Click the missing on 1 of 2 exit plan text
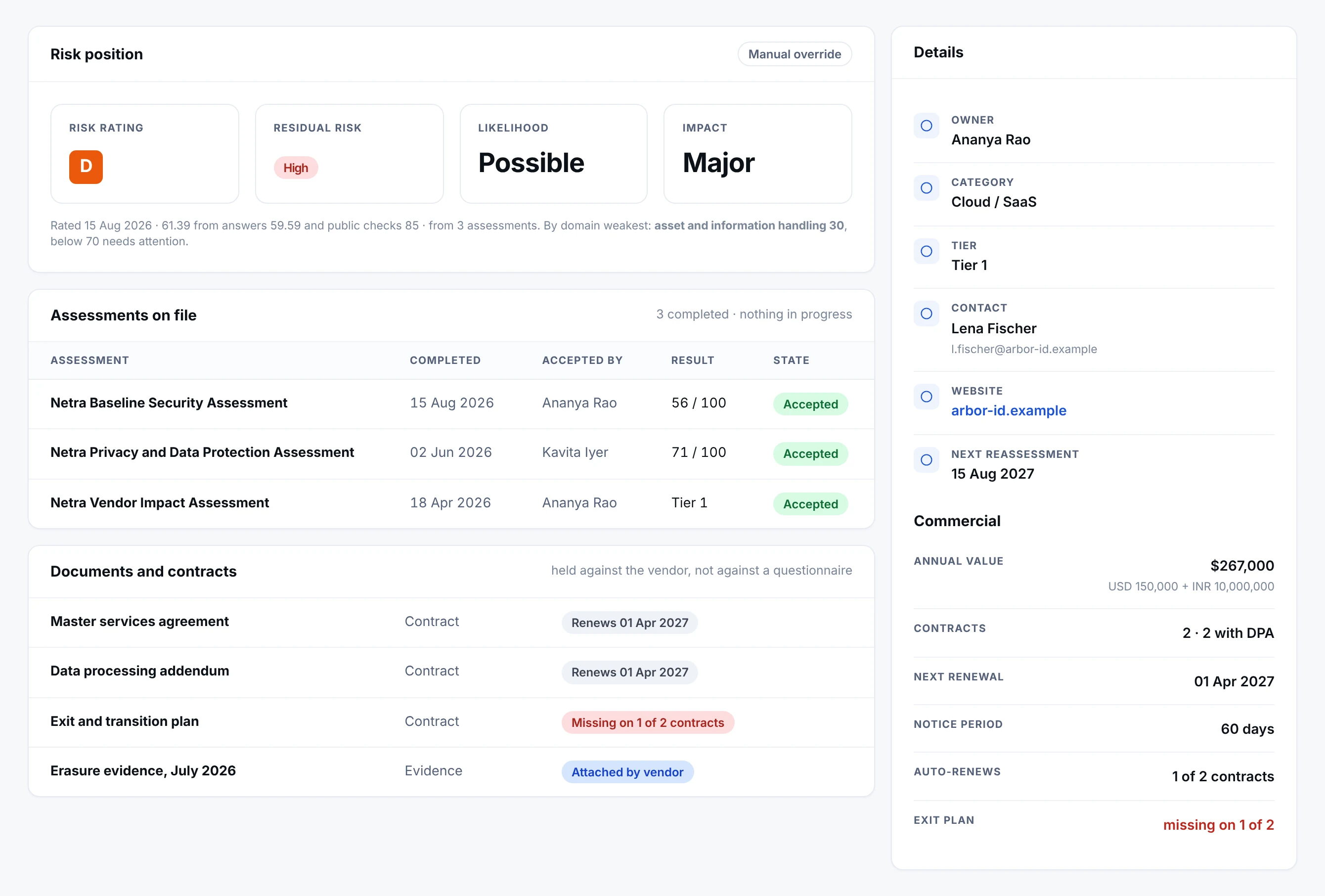Screen dimensions: 1325x896 click(1218, 825)
